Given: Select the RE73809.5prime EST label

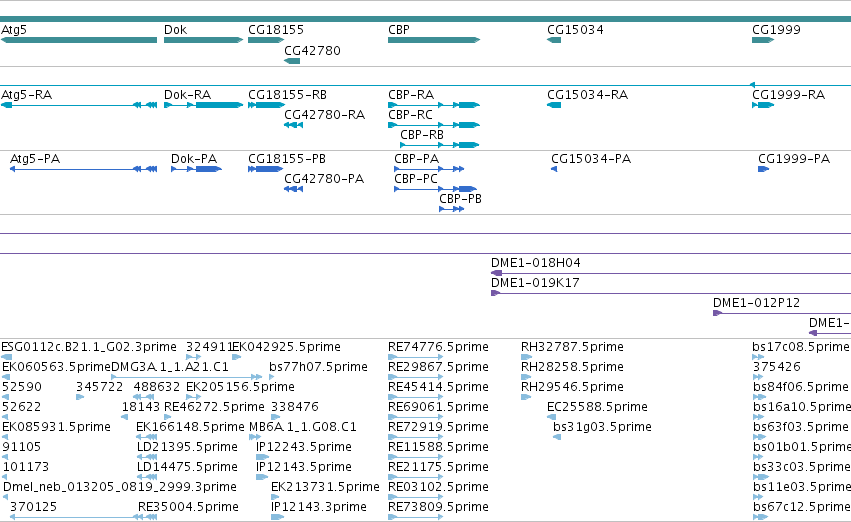Looking at the screenshot, I should pyautogui.click(x=439, y=507).
